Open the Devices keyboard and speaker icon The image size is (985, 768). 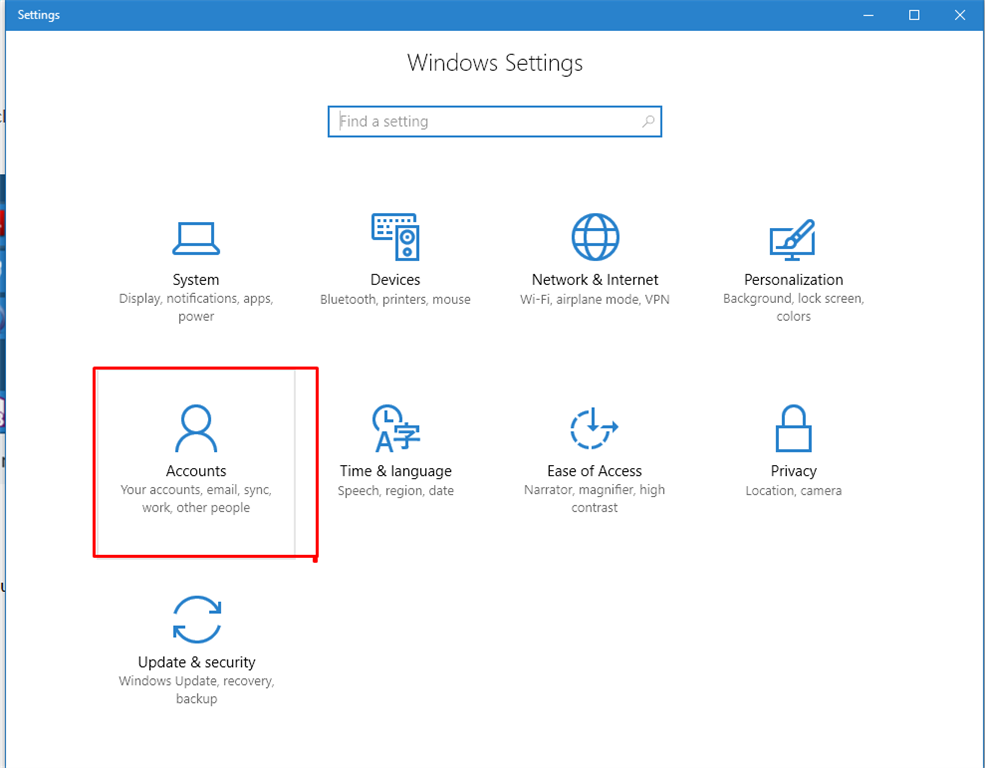tap(395, 237)
